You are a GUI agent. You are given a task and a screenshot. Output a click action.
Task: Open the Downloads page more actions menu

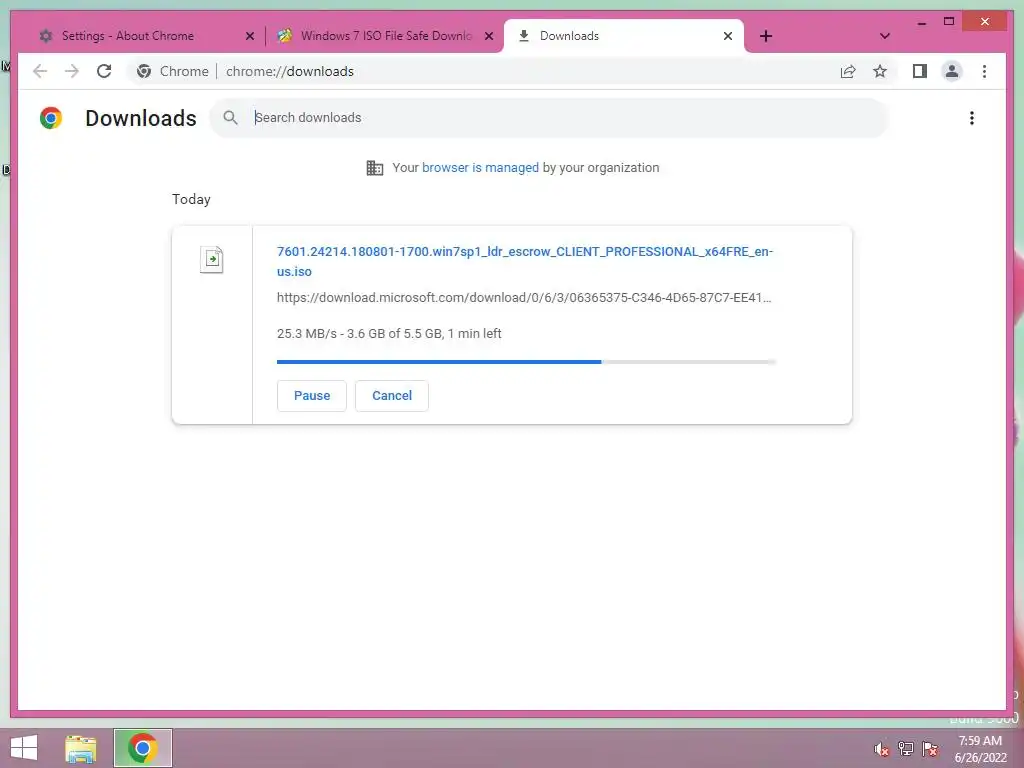point(972,118)
